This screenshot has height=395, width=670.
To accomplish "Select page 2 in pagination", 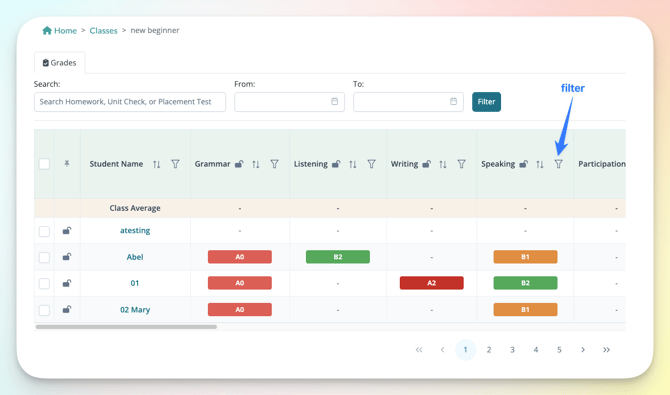I will point(489,350).
